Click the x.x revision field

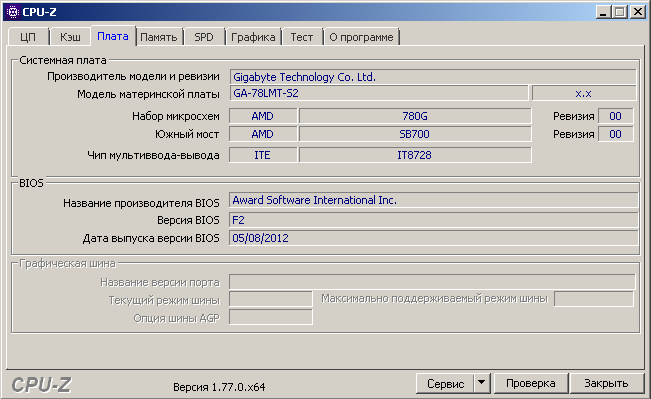tap(583, 93)
